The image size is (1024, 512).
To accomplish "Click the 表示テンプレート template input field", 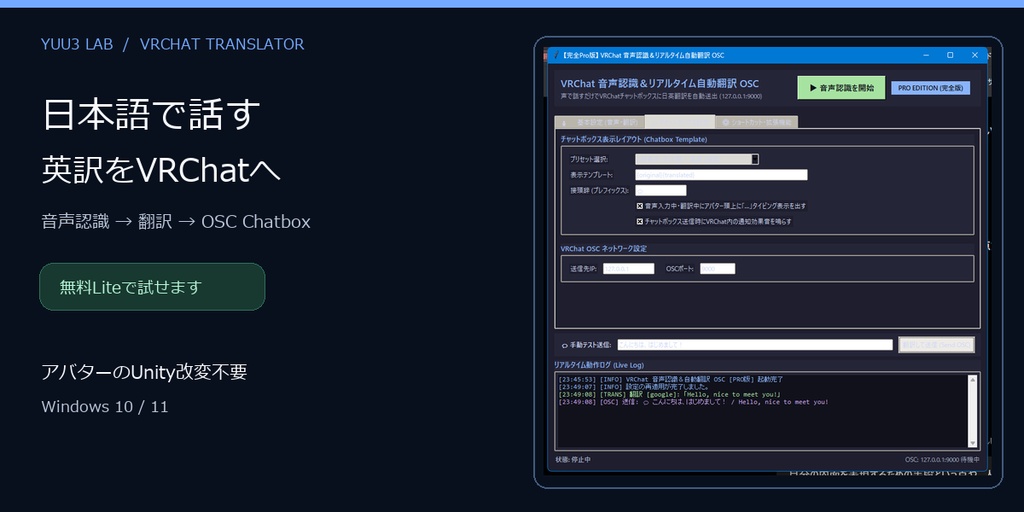I will coord(721,174).
